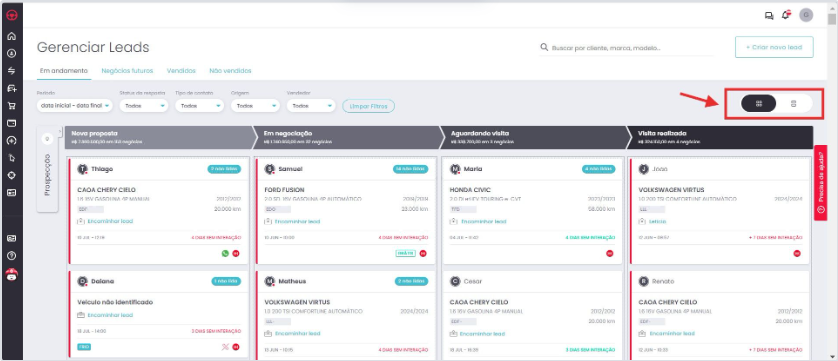Open the circled download arrow sidebar icon
Screen dimensions: 838x361
11,53
